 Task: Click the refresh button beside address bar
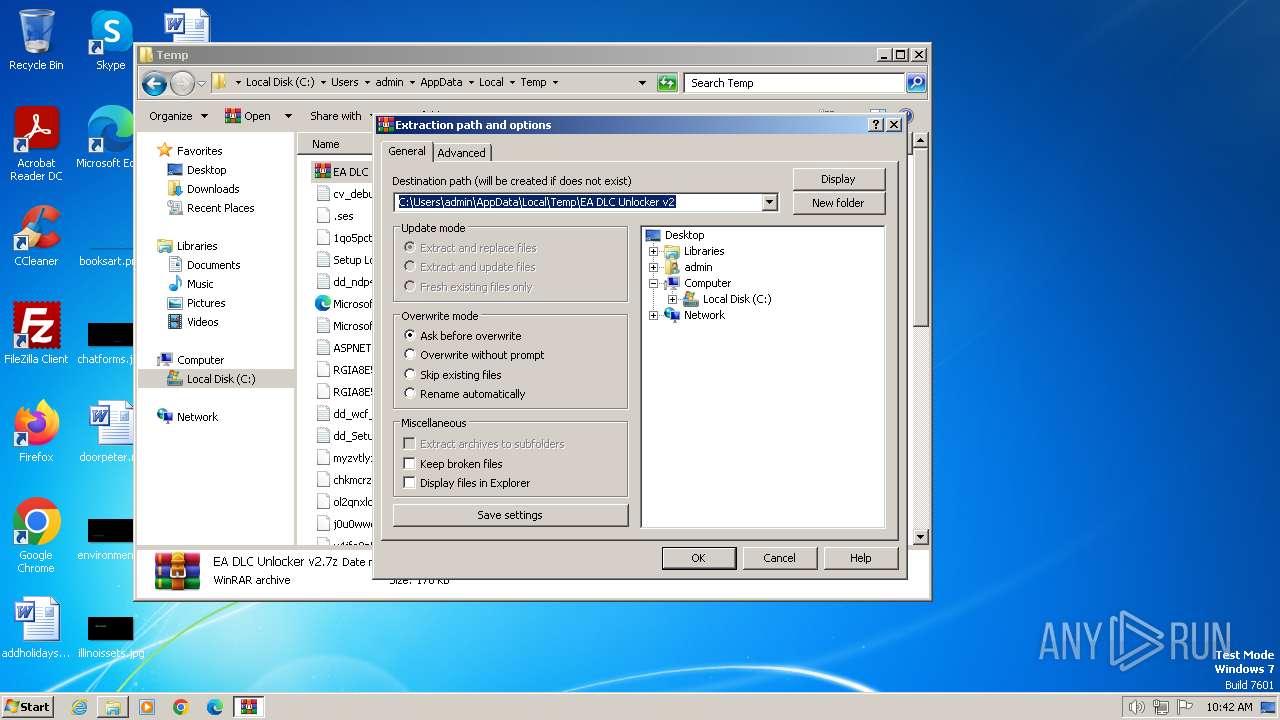[667, 83]
